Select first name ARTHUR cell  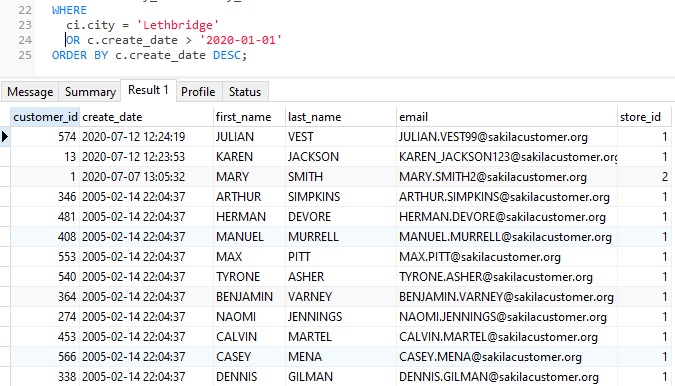[249, 197]
